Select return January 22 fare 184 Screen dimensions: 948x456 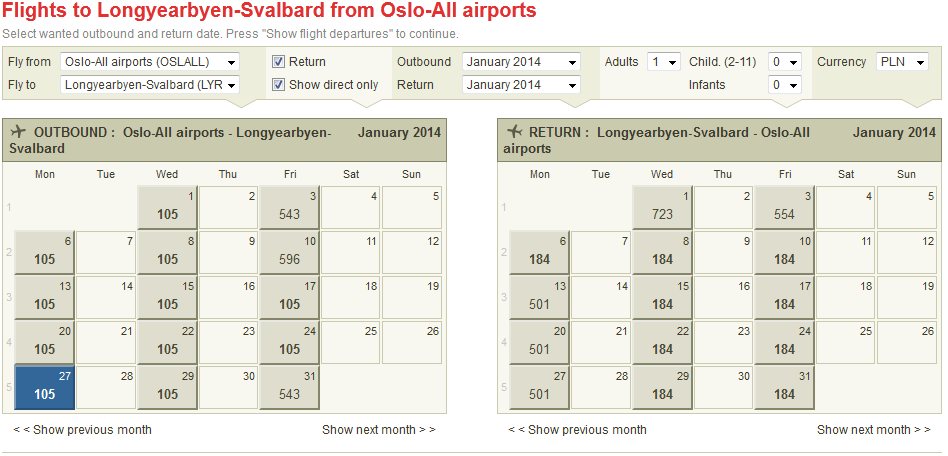(x=663, y=342)
